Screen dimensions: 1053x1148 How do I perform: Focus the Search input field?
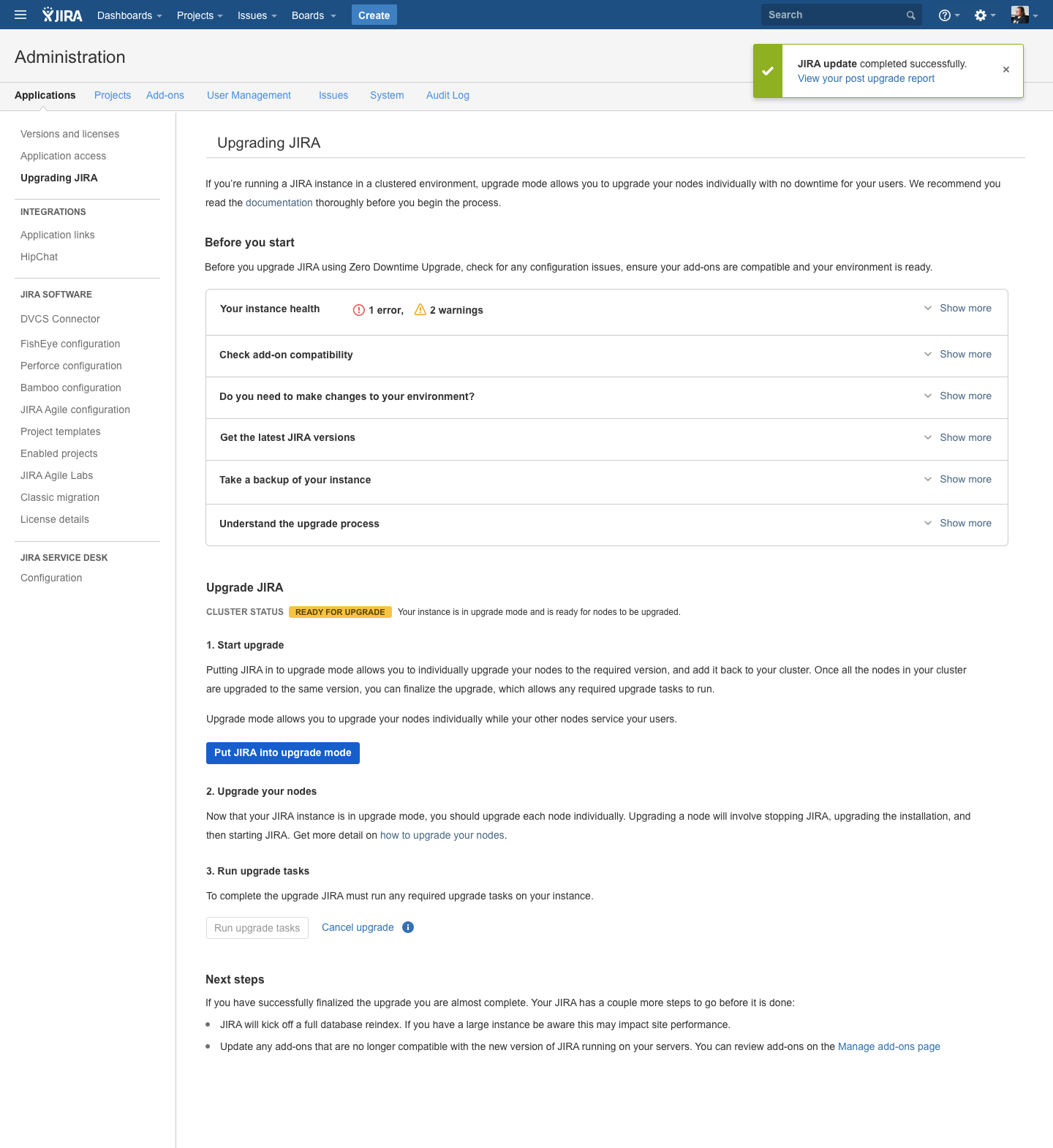(x=841, y=15)
